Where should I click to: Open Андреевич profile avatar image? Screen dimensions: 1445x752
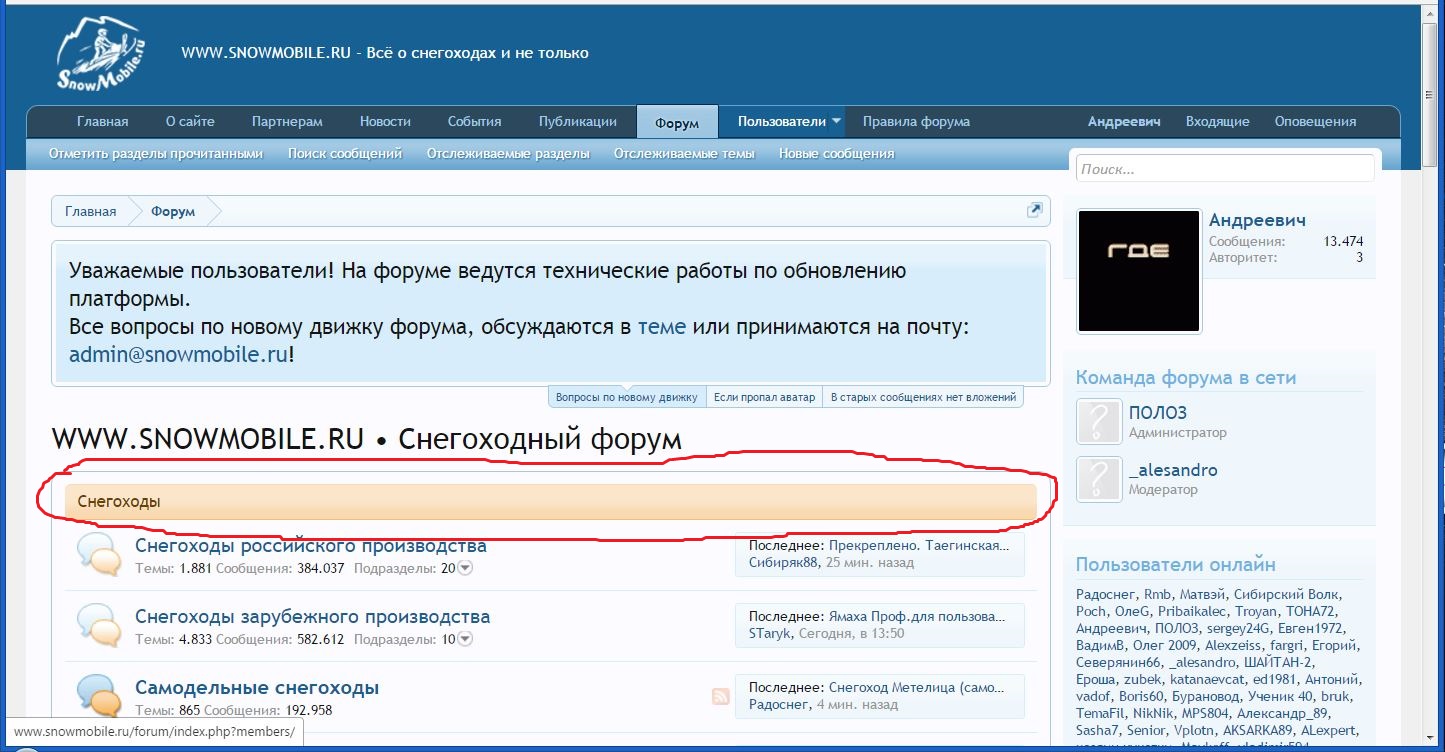[x=1138, y=270]
